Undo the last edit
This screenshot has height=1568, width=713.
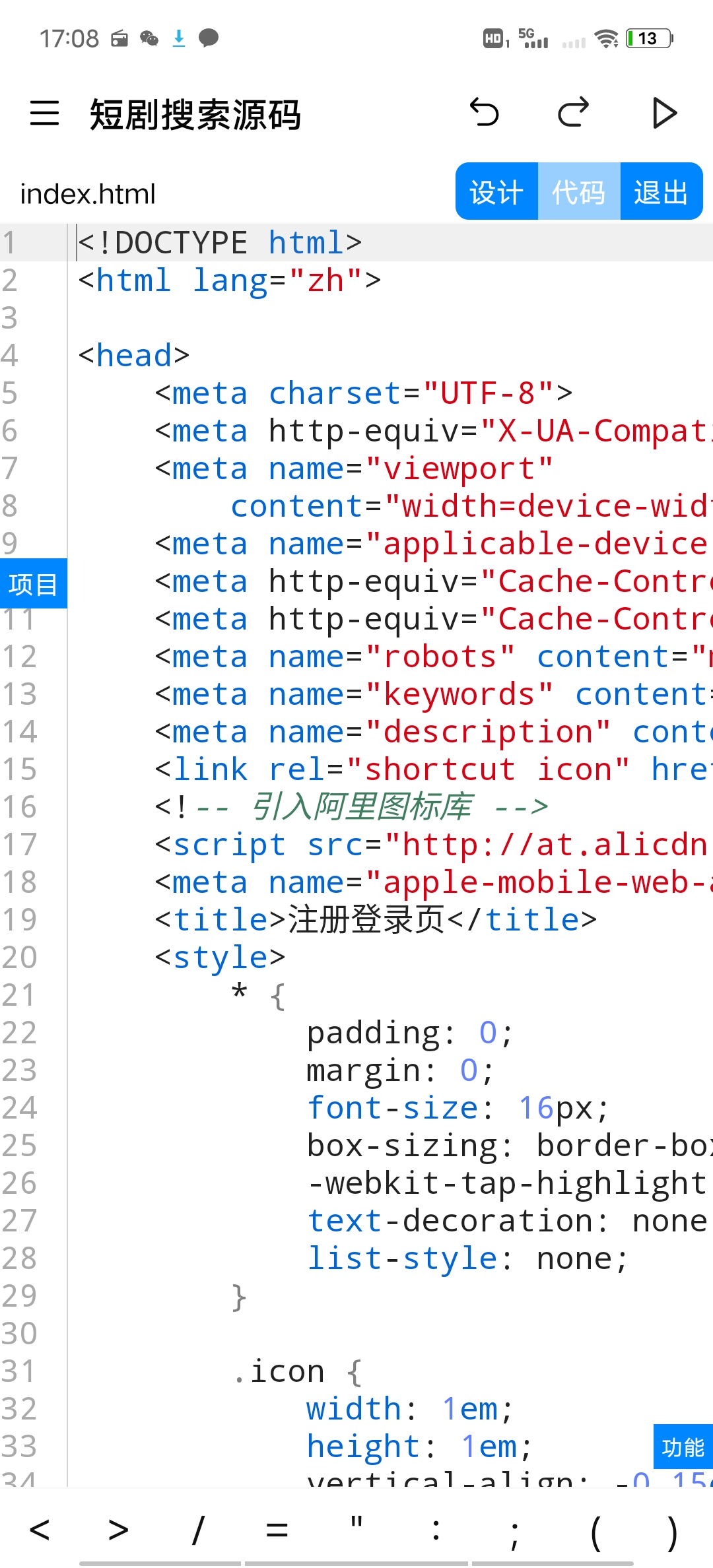[484, 113]
